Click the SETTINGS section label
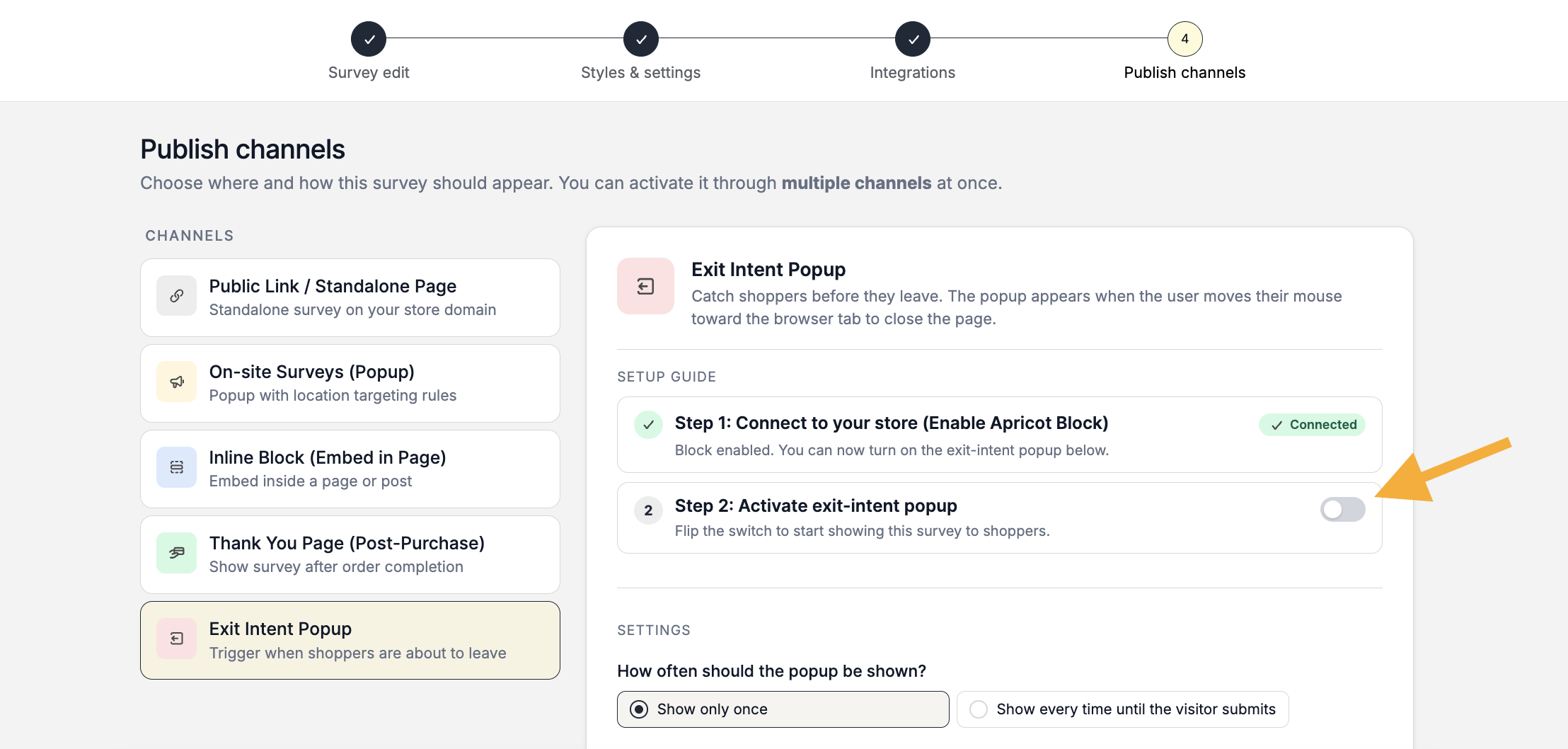The image size is (1568, 749). (654, 630)
